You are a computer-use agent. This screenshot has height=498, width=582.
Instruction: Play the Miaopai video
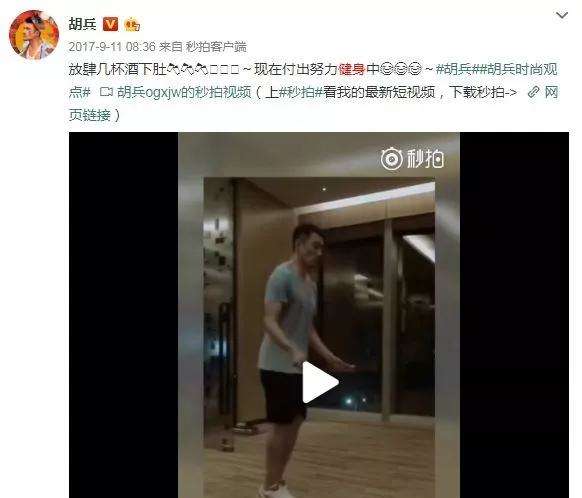320,382
